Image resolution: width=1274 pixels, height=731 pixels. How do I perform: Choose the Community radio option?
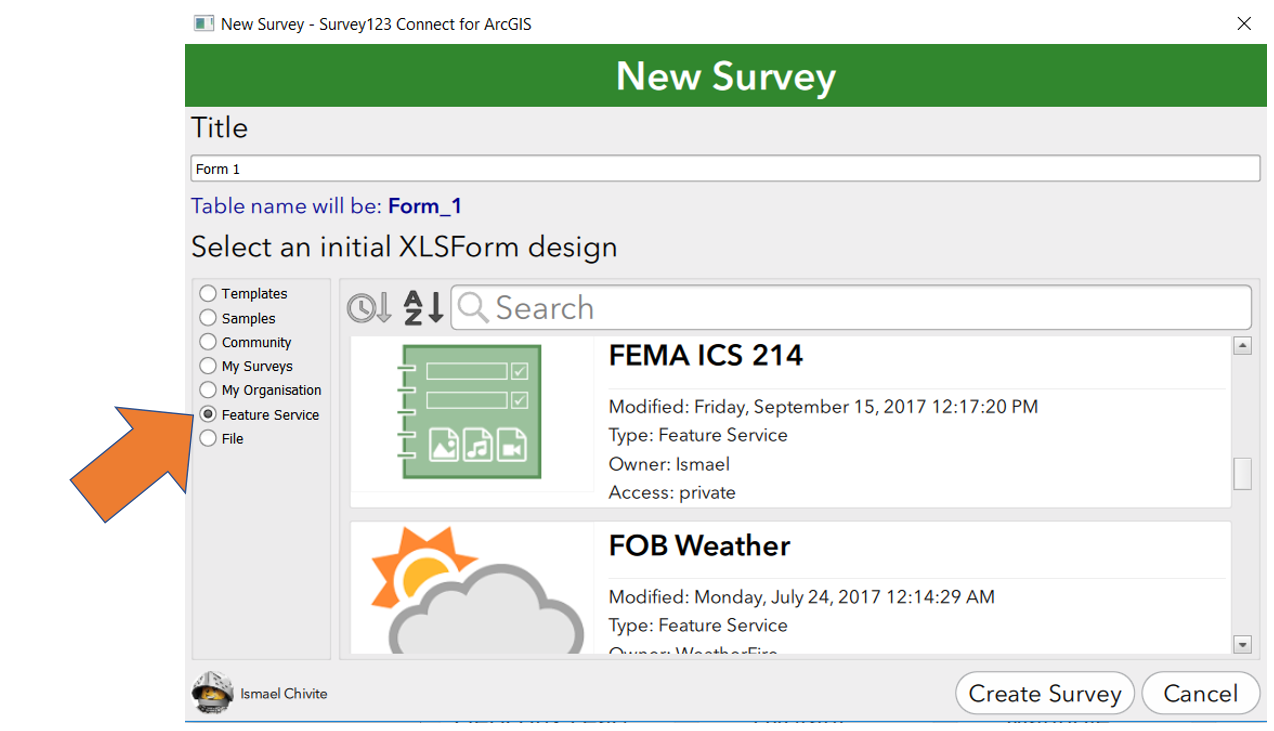[x=208, y=342]
